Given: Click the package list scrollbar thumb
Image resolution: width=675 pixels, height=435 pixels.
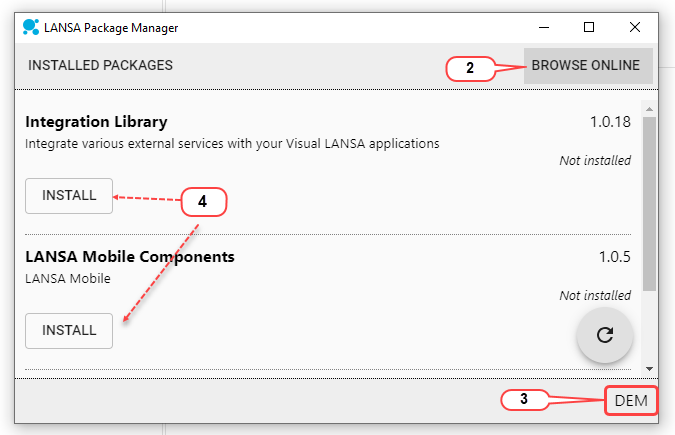Looking at the screenshot, I should click(x=649, y=200).
